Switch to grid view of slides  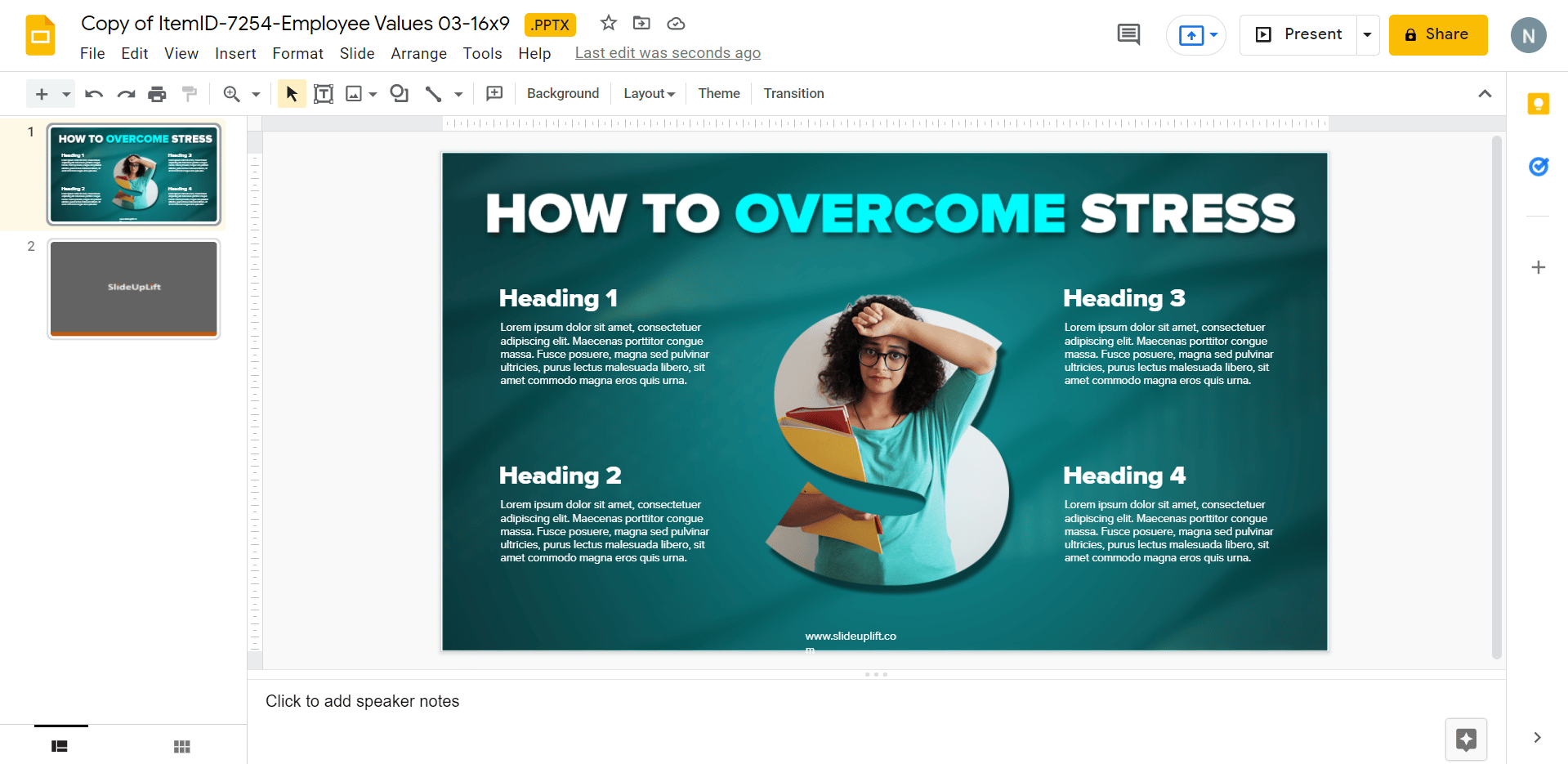click(182, 746)
